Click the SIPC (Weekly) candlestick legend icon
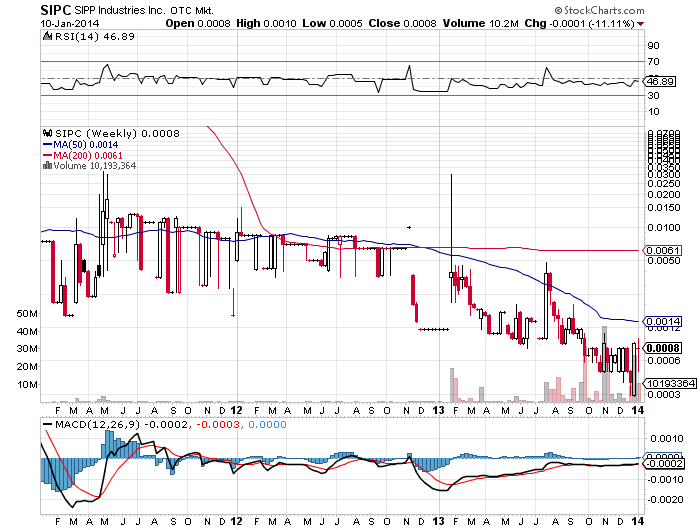Screen dimensions: 700x530 tap(44, 132)
